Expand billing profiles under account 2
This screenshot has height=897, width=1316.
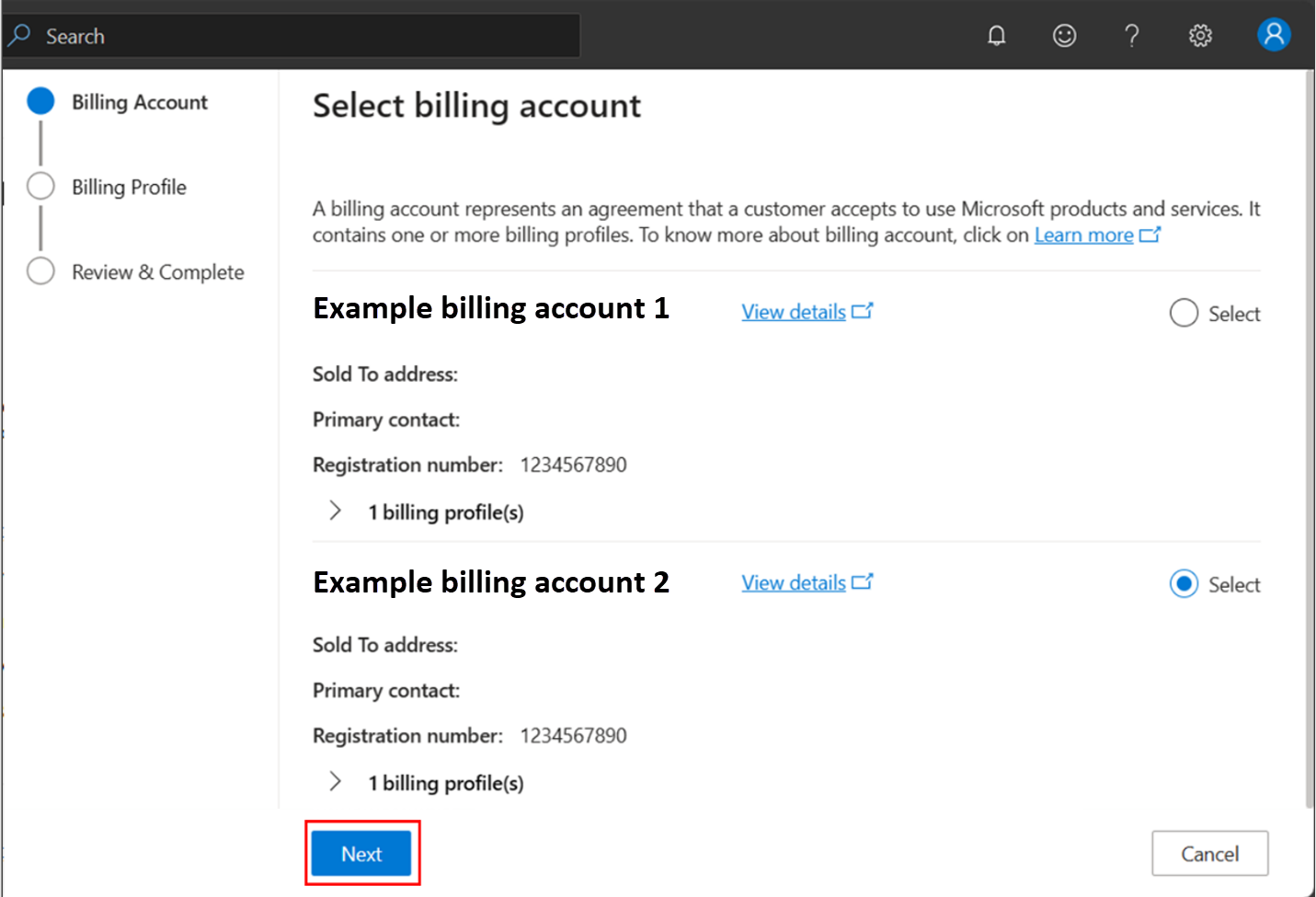(x=336, y=782)
